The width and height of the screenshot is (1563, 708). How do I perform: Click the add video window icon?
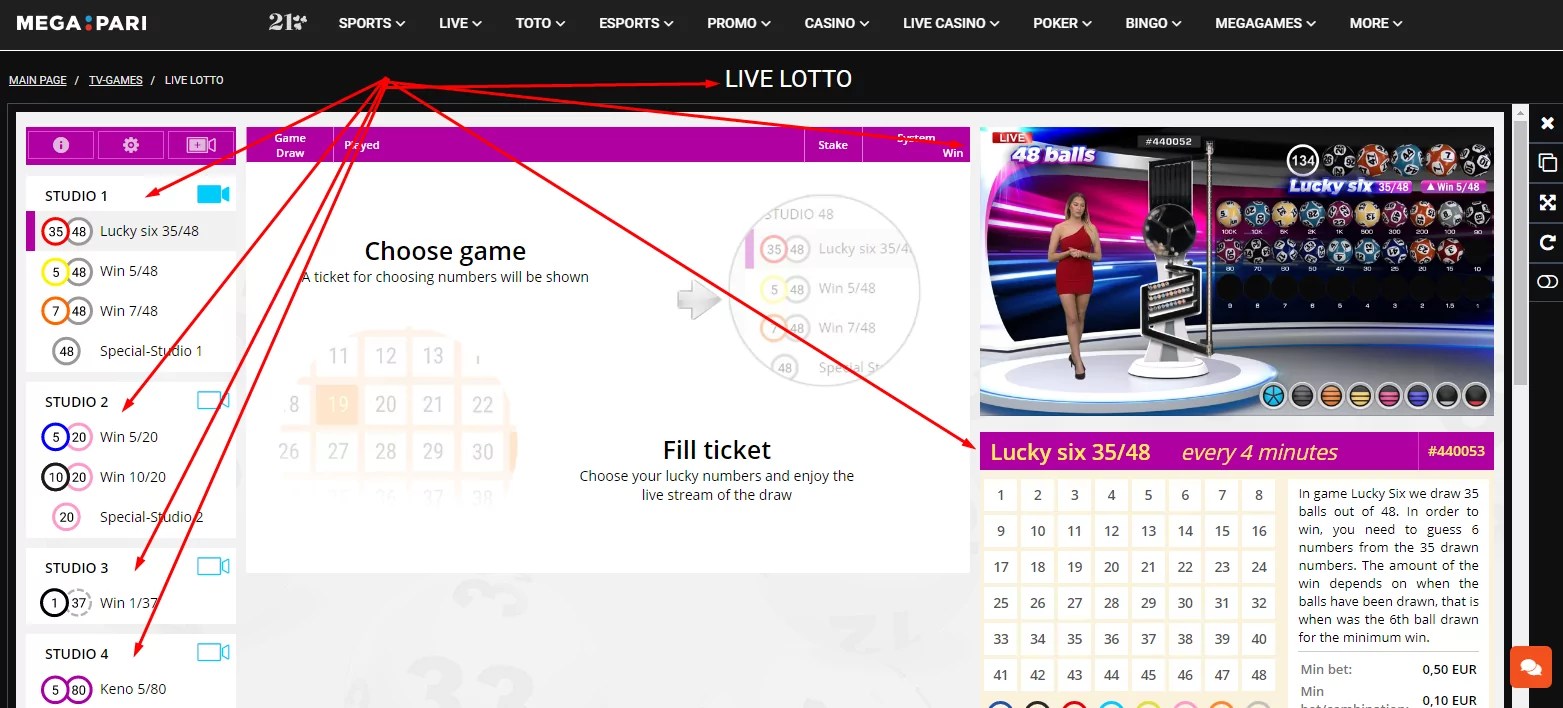coord(200,145)
